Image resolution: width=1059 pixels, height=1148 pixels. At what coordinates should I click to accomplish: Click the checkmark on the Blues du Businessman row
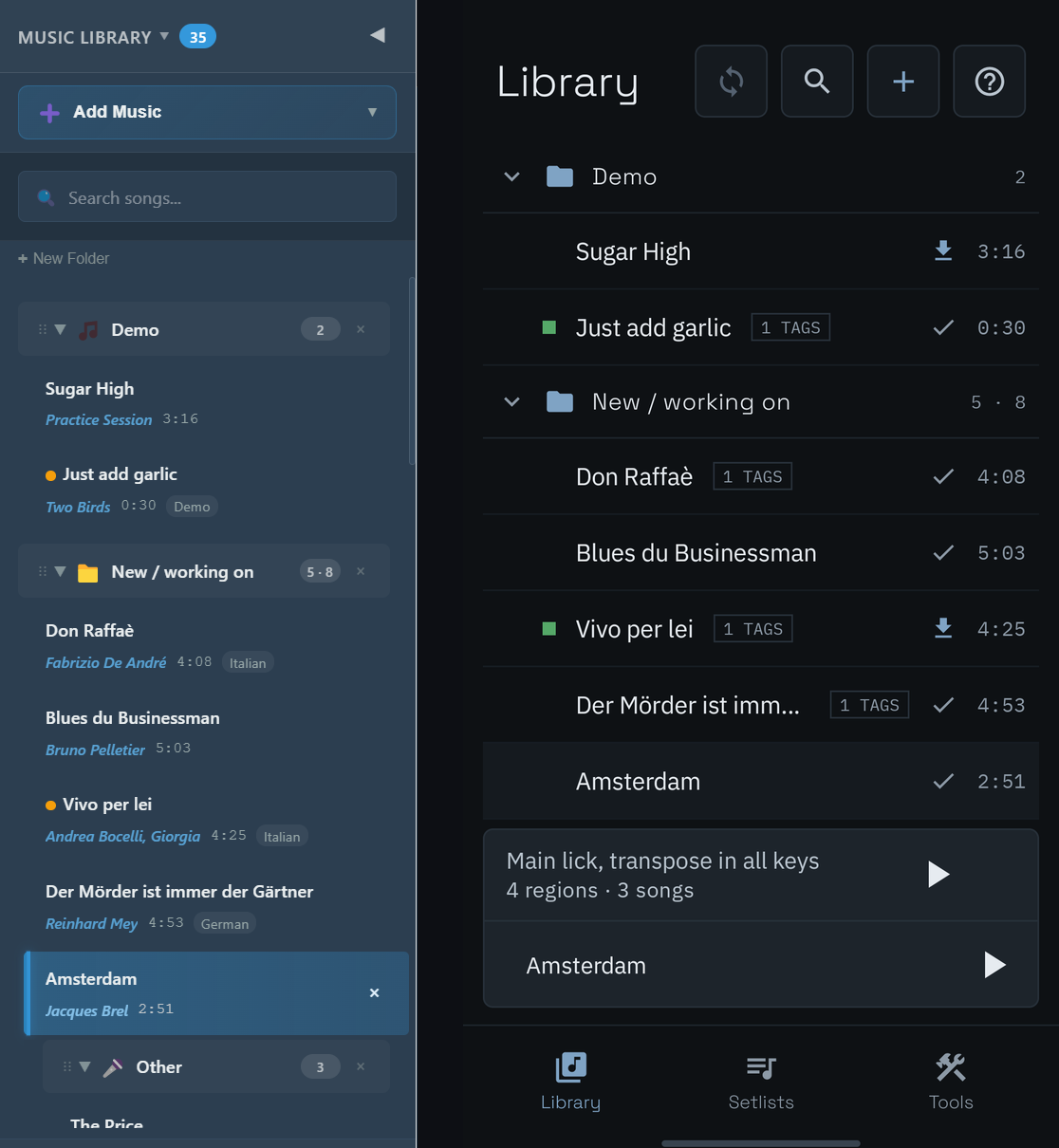click(x=943, y=552)
